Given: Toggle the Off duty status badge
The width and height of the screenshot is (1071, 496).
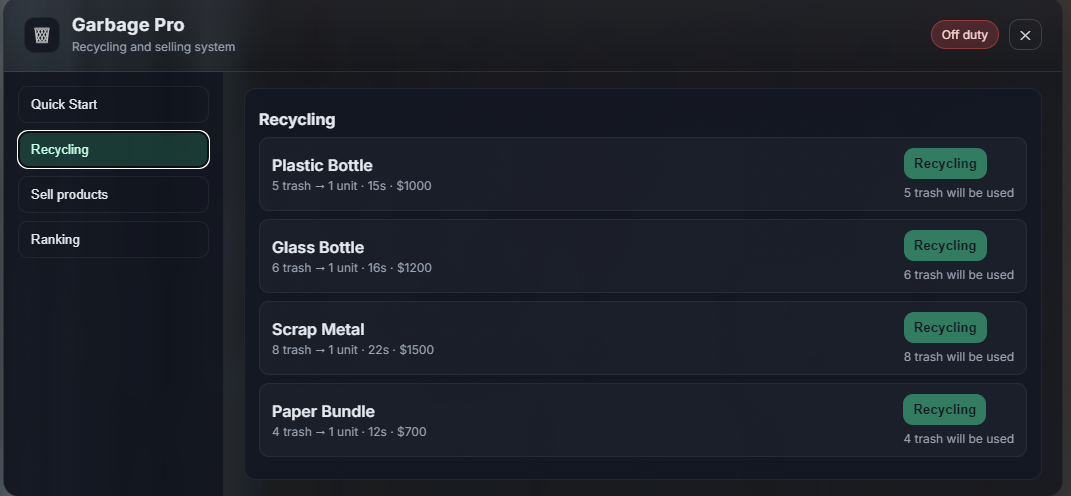Looking at the screenshot, I should click(964, 35).
